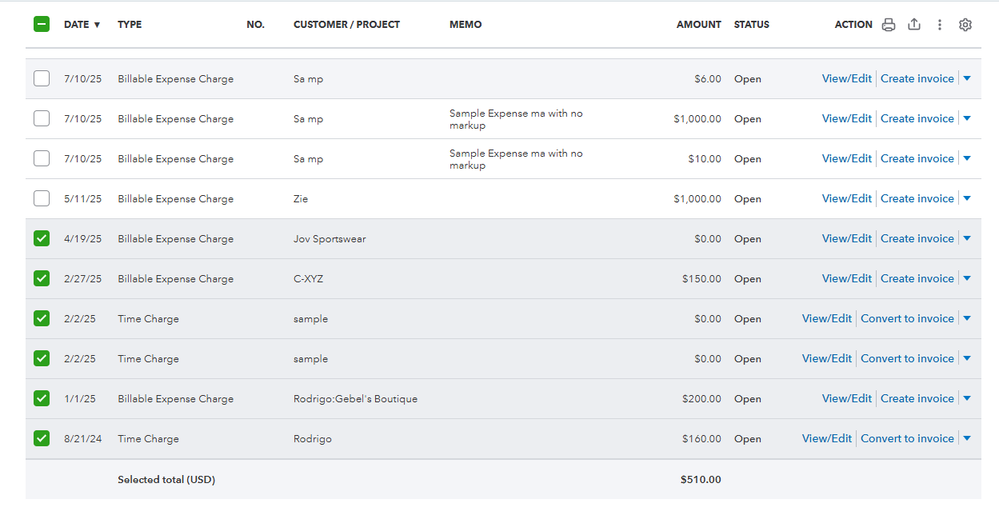Viewport: 999px width, 511px height.
Task: Expand action dropdown for the Zie row
Action: pos(966,199)
